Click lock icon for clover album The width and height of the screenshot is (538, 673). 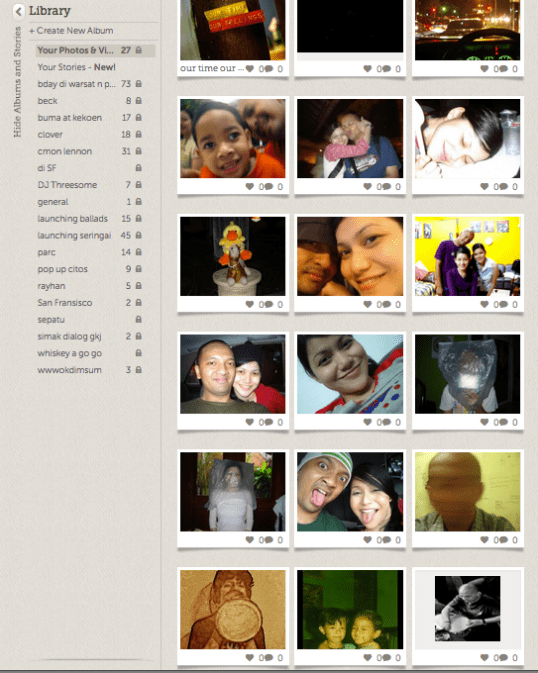tap(139, 134)
